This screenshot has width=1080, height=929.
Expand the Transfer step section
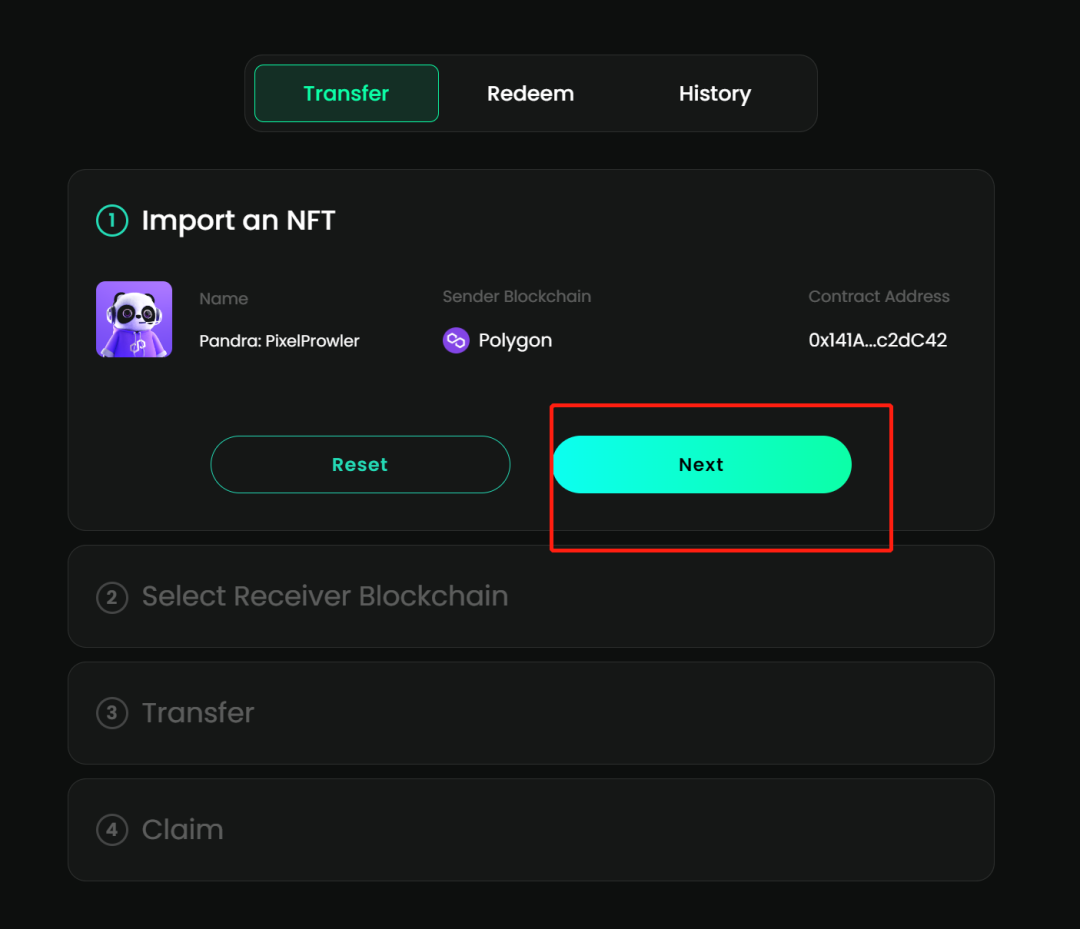(198, 713)
